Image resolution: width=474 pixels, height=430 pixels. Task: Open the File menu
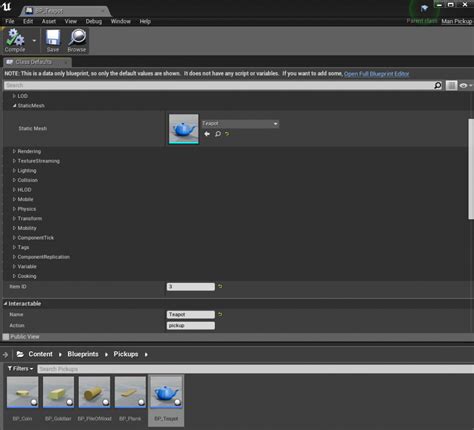[x=10, y=21]
